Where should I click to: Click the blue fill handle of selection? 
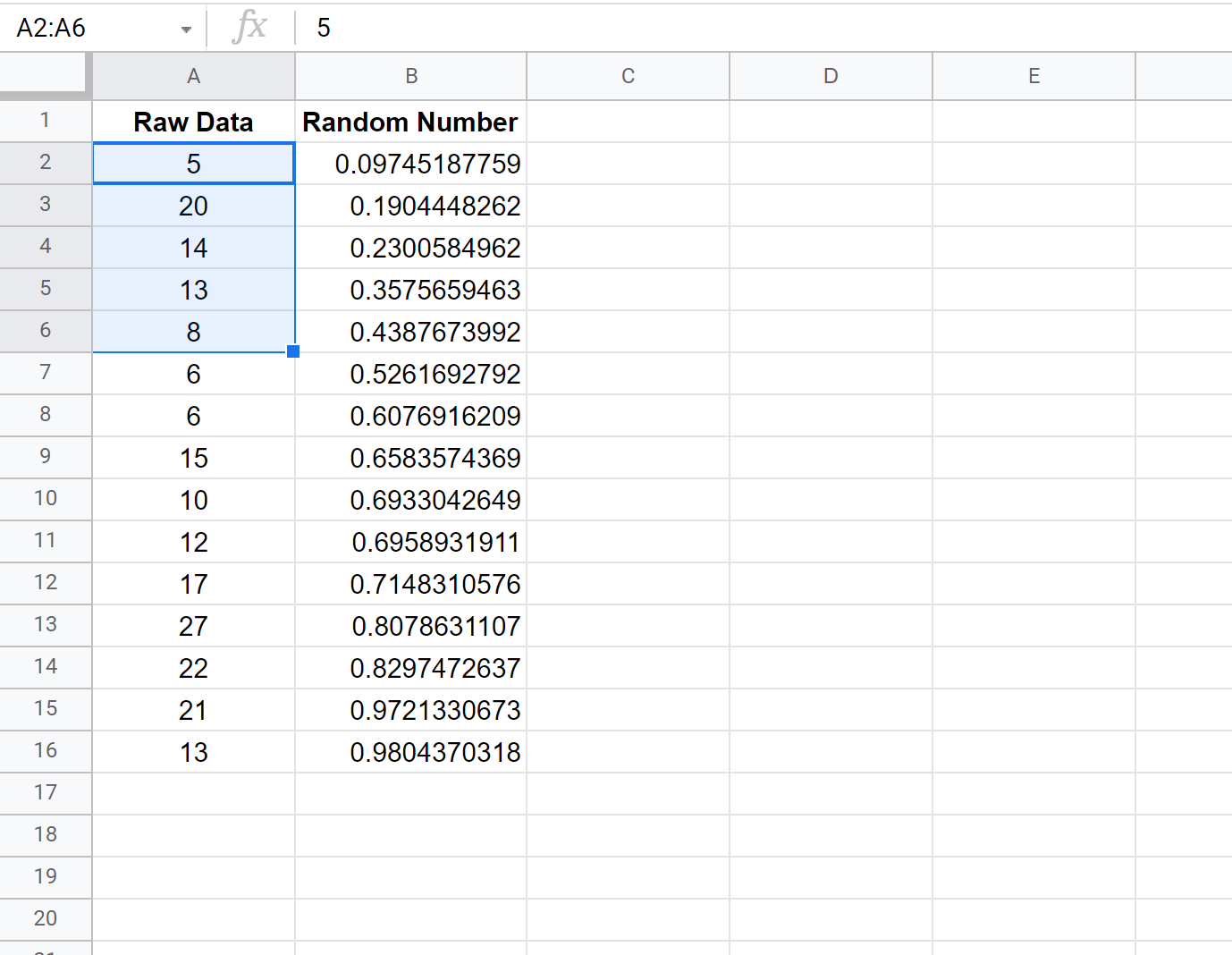[293, 351]
